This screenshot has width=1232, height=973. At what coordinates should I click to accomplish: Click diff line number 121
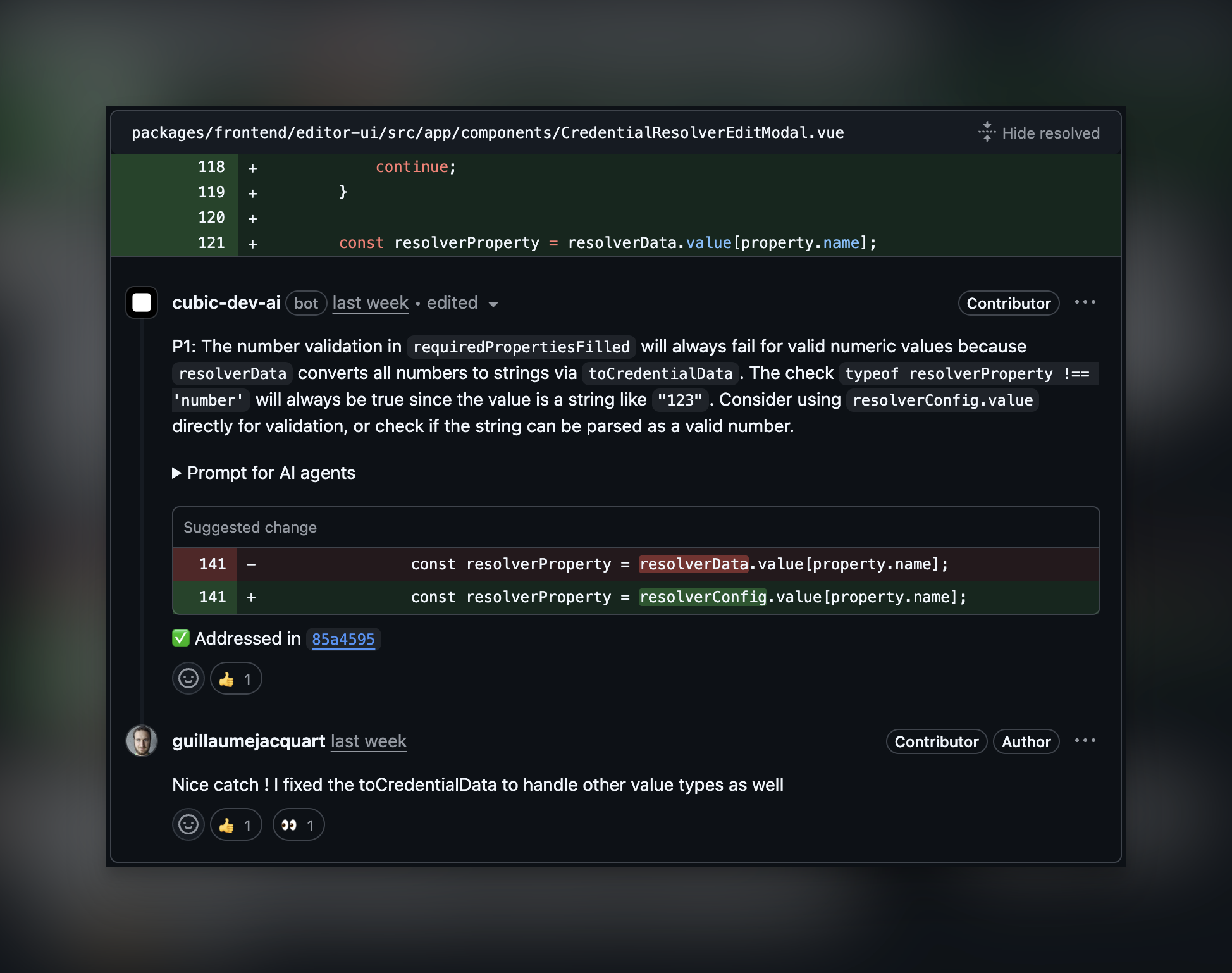click(x=211, y=243)
